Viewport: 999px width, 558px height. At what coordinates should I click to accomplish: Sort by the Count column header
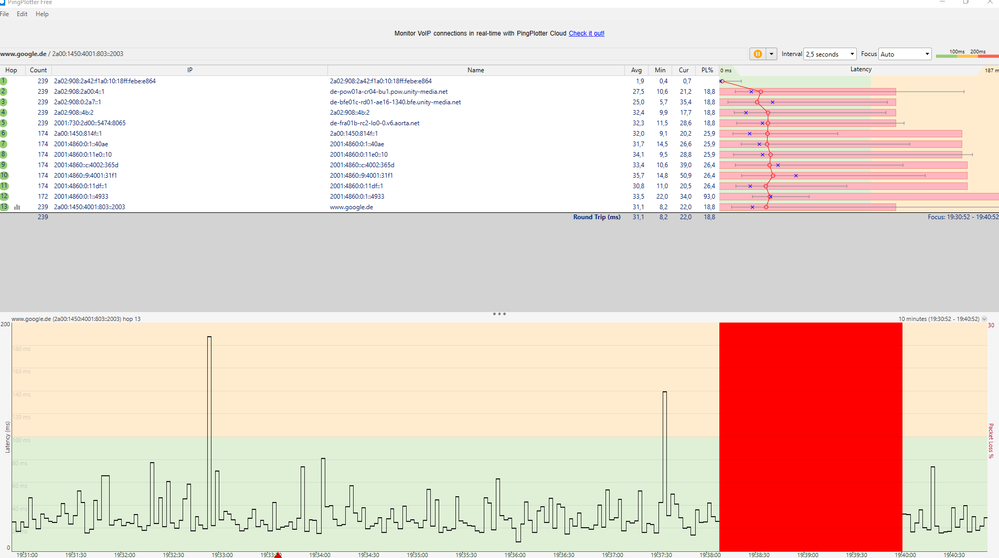click(x=38, y=70)
